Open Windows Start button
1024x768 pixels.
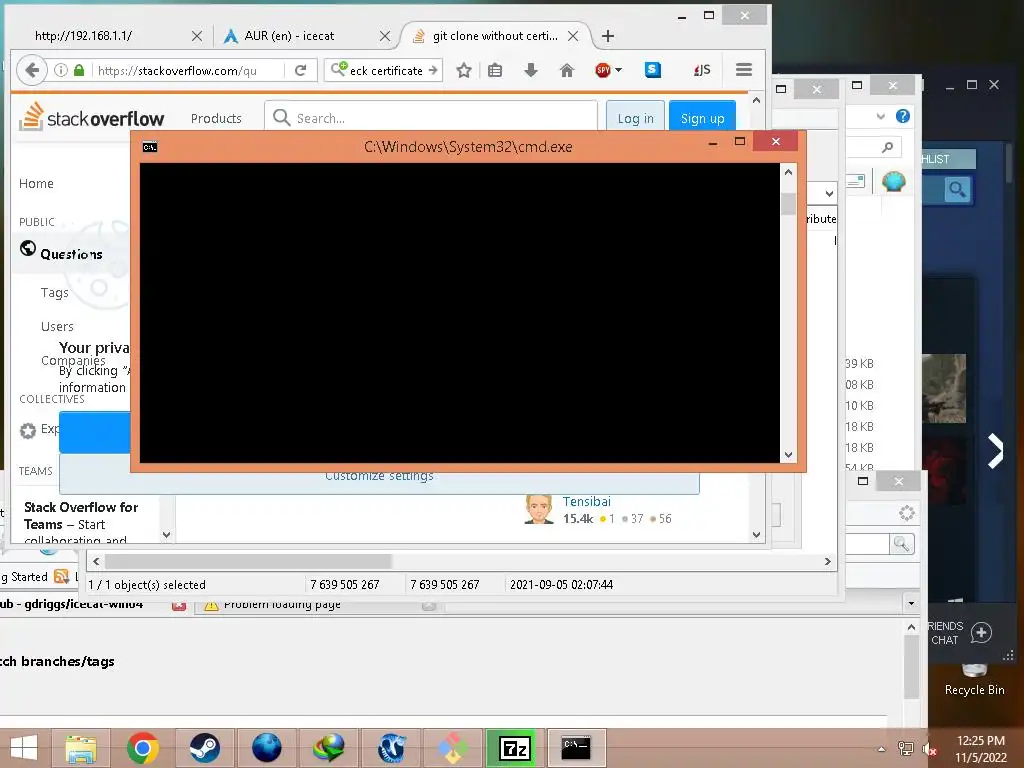click(x=24, y=748)
